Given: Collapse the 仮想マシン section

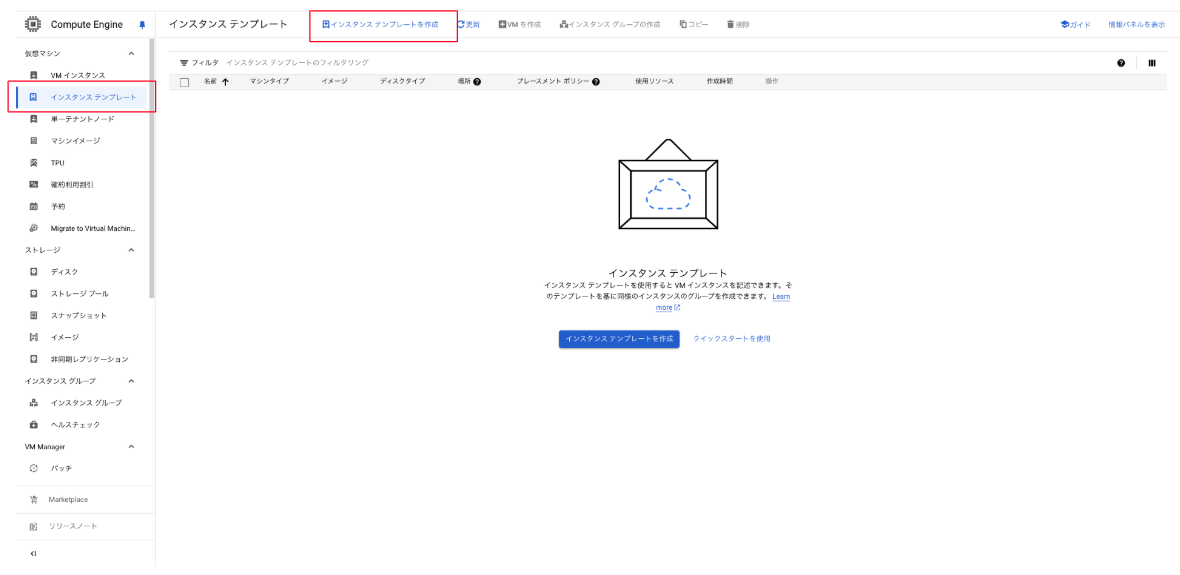Looking at the screenshot, I should [132, 53].
